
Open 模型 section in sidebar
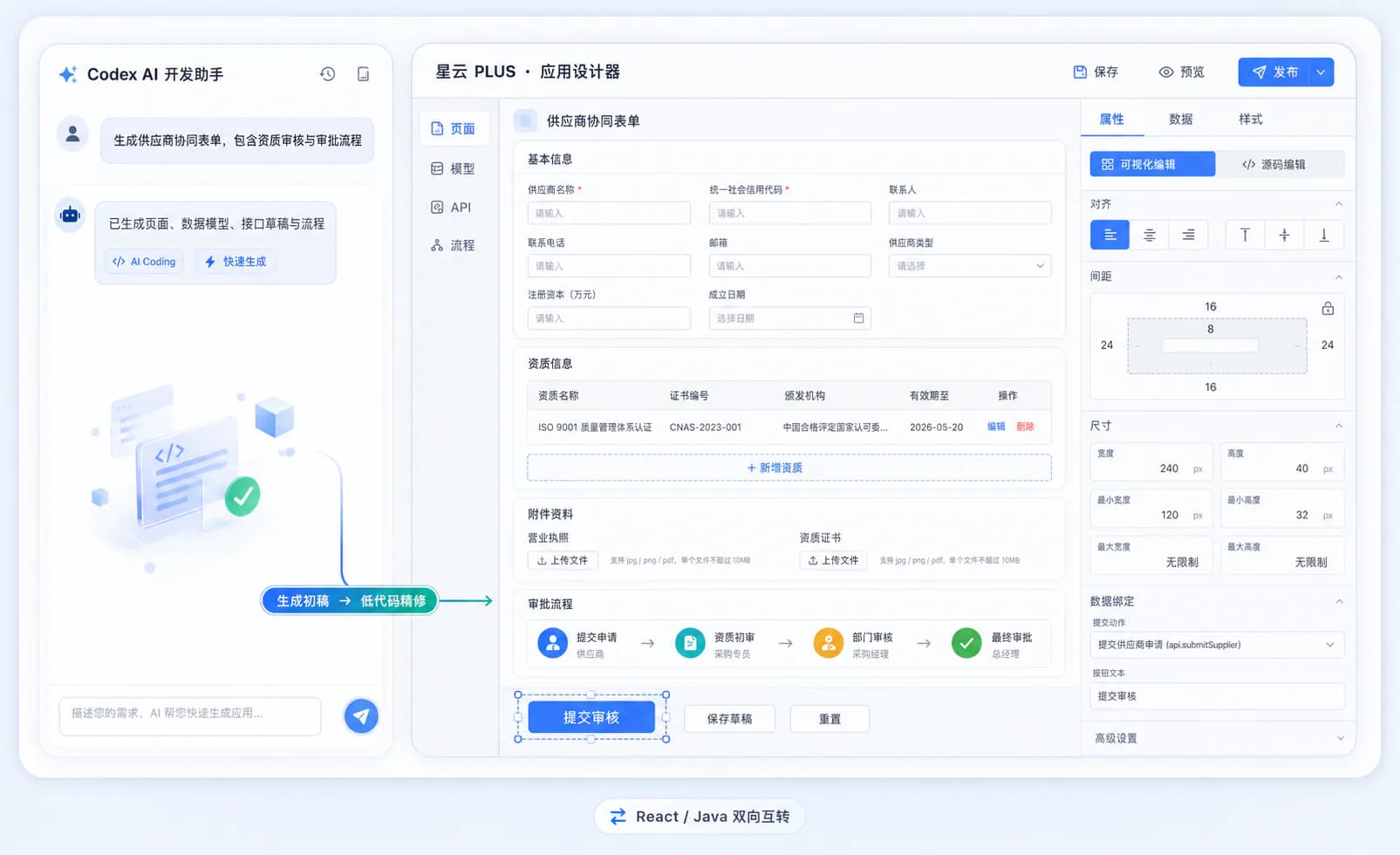pyautogui.click(x=454, y=168)
